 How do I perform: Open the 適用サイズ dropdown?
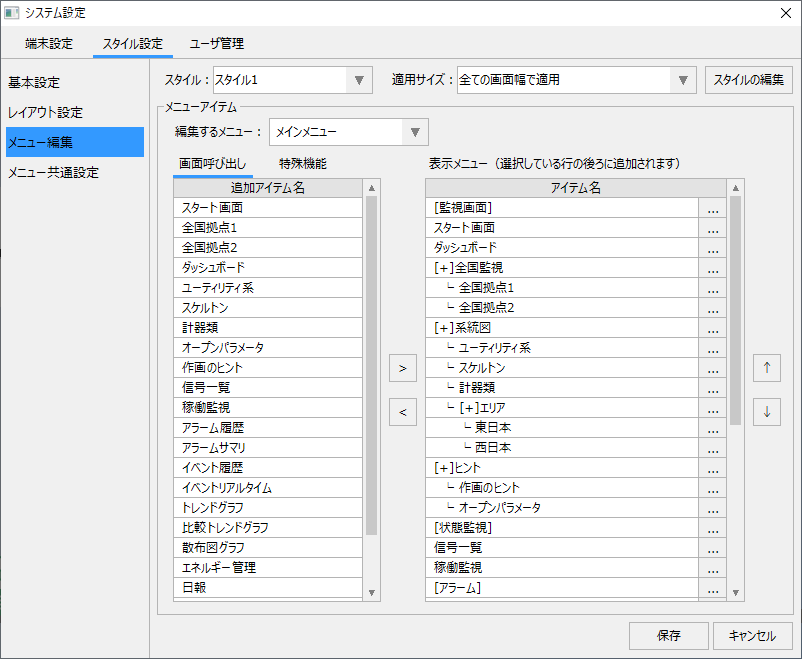(x=683, y=80)
